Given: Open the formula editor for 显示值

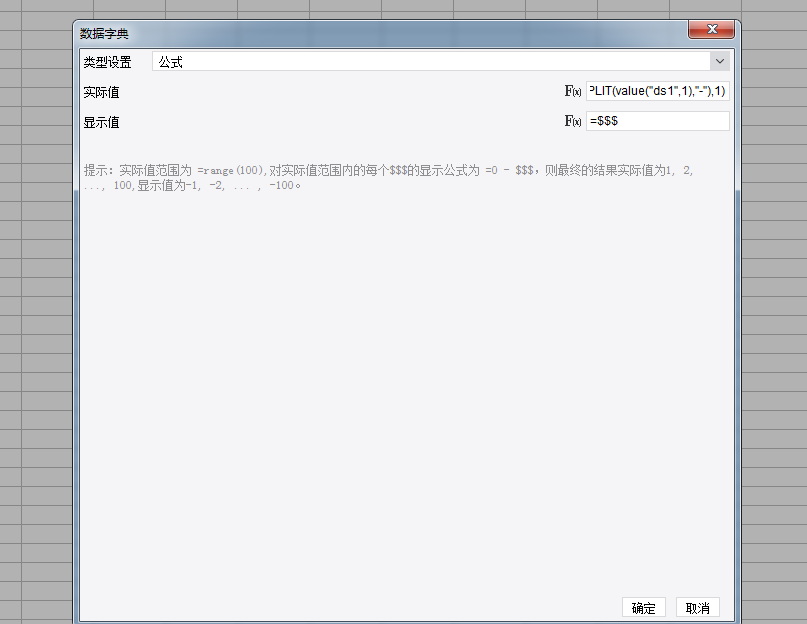Looking at the screenshot, I should [x=573, y=121].
